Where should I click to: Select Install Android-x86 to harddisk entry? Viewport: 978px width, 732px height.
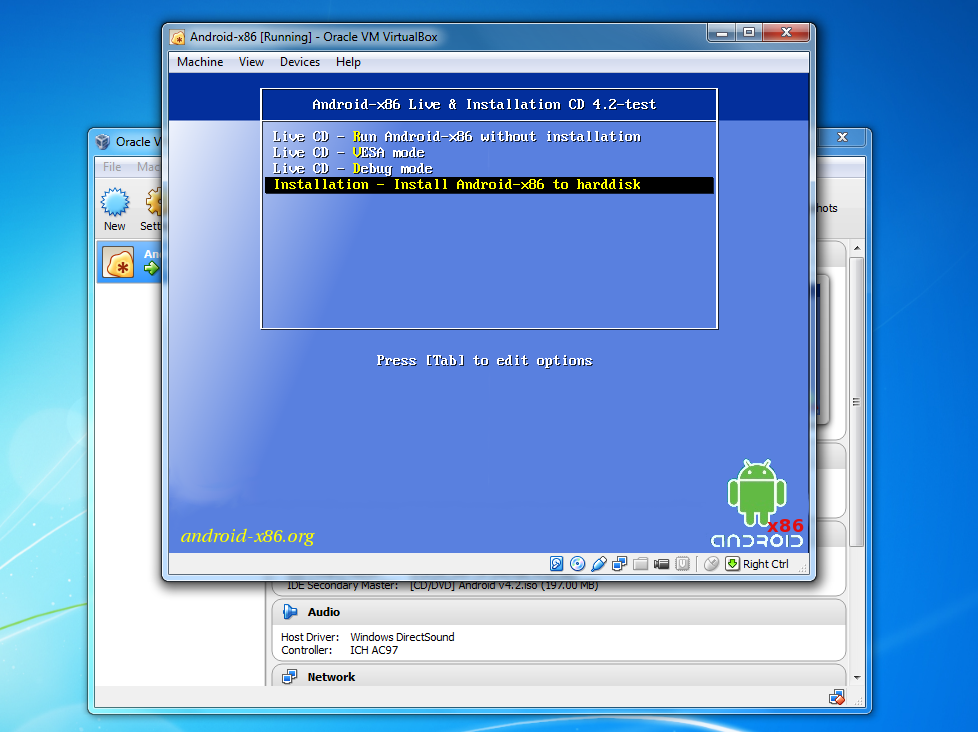pyautogui.click(x=489, y=185)
